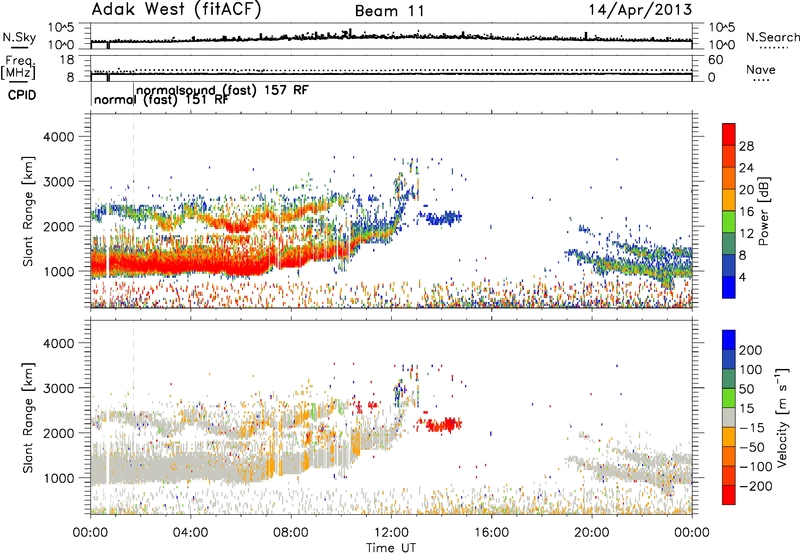The width and height of the screenshot is (800, 554).
Task: Click the blue power echo patch near 14:00
Action: [442, 218]
